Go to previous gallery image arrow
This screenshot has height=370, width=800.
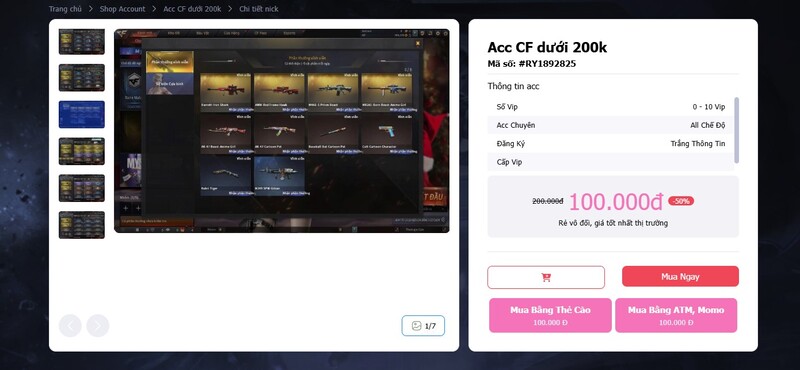(70, 326)
